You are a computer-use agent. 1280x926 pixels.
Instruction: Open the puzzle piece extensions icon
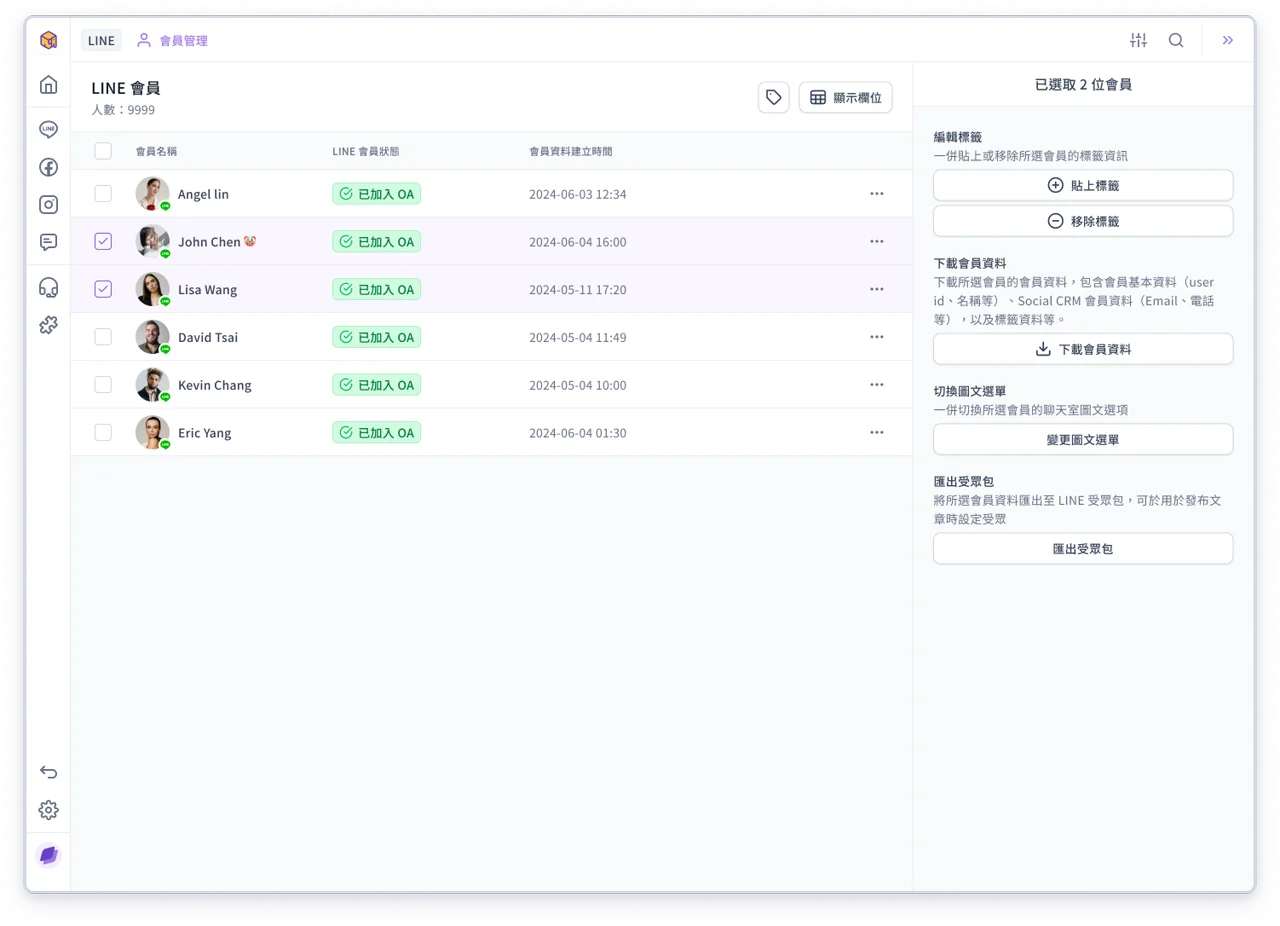pyautogui.click(x=48, y=324)
